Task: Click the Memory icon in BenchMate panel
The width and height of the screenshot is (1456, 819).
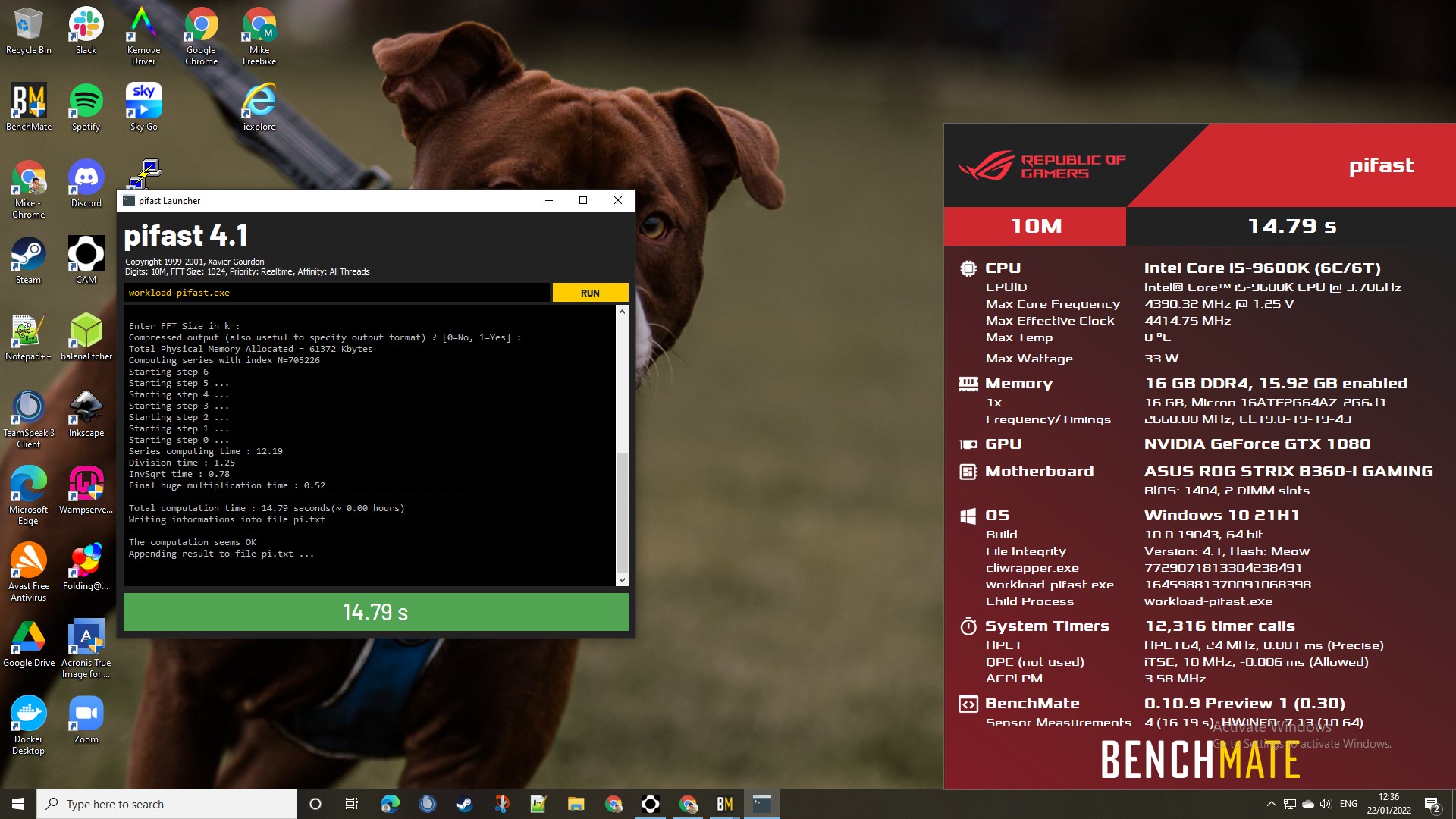Action: (968, 384)
